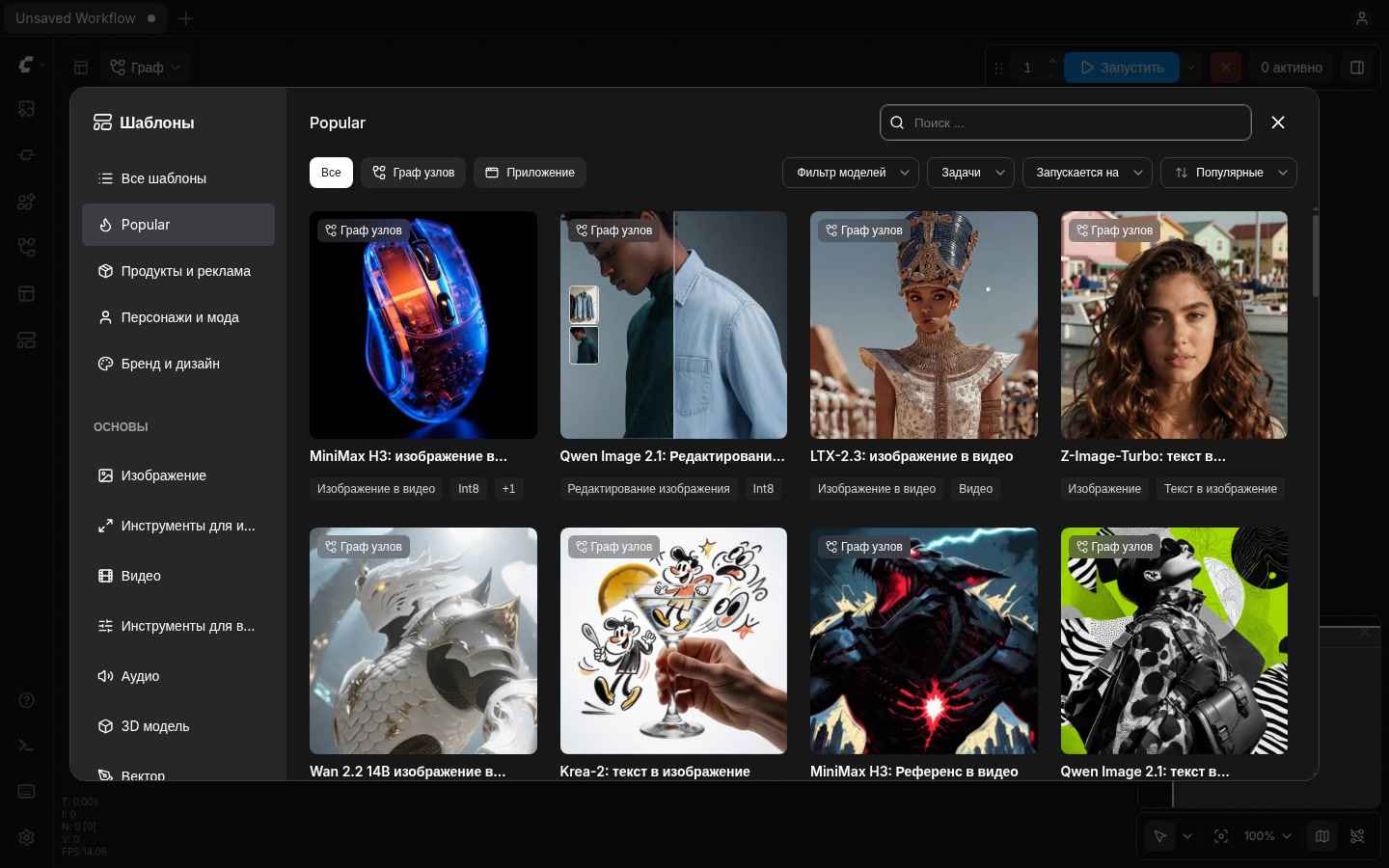Viewport: 1389px width, 868px height.
Task: Click the red cancel run icon
Action: pyautogui.click(x=1225, y=68)
